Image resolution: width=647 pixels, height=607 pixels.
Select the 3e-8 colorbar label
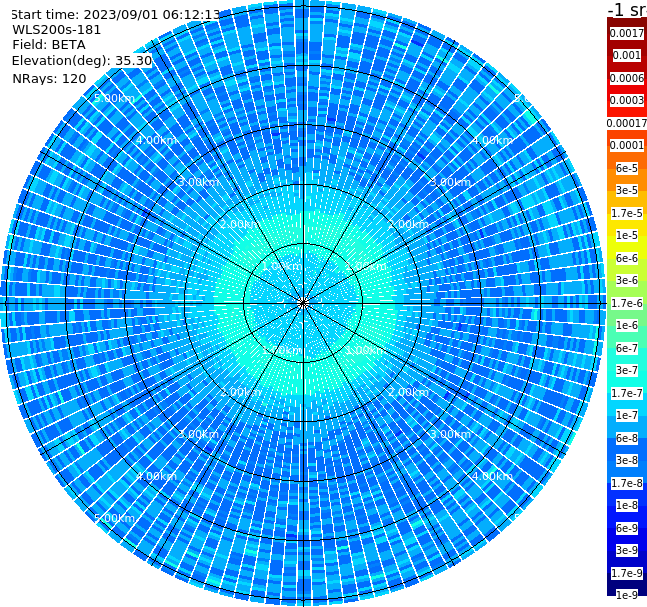tap(627, 460)
